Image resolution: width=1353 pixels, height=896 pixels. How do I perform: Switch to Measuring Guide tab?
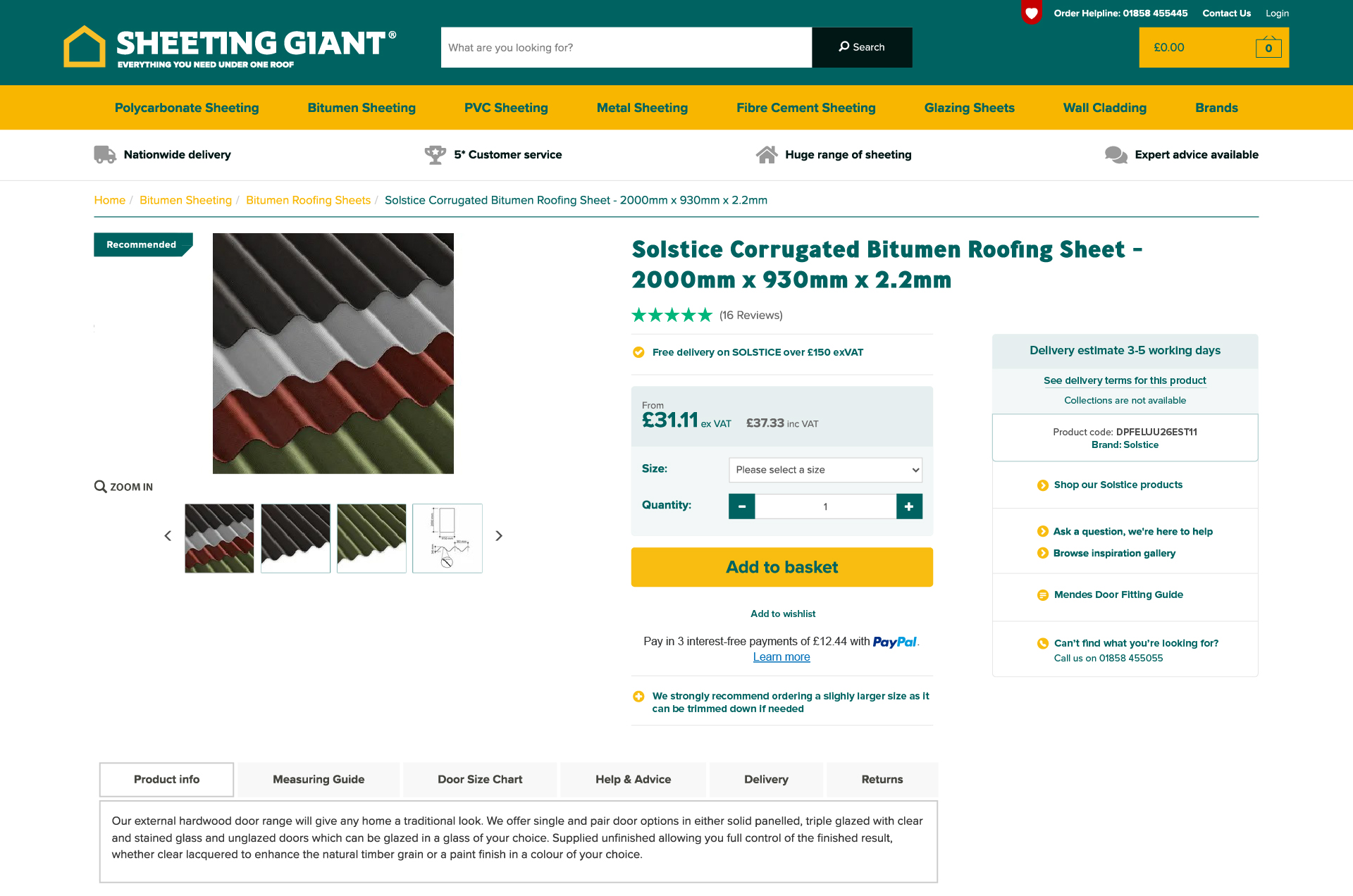tap(319, 779)
